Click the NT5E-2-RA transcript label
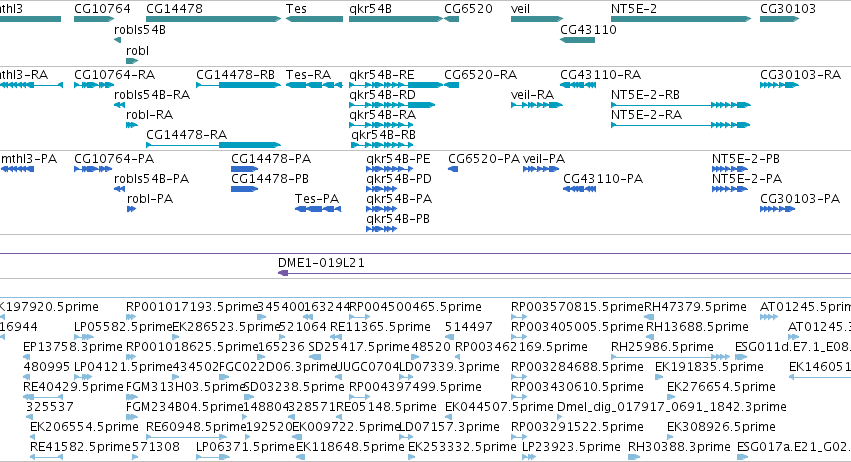 [646, 115]
